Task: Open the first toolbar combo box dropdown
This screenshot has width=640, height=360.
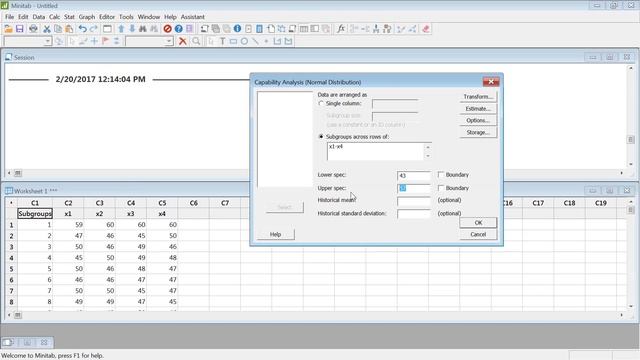Action: coord(48,41)
